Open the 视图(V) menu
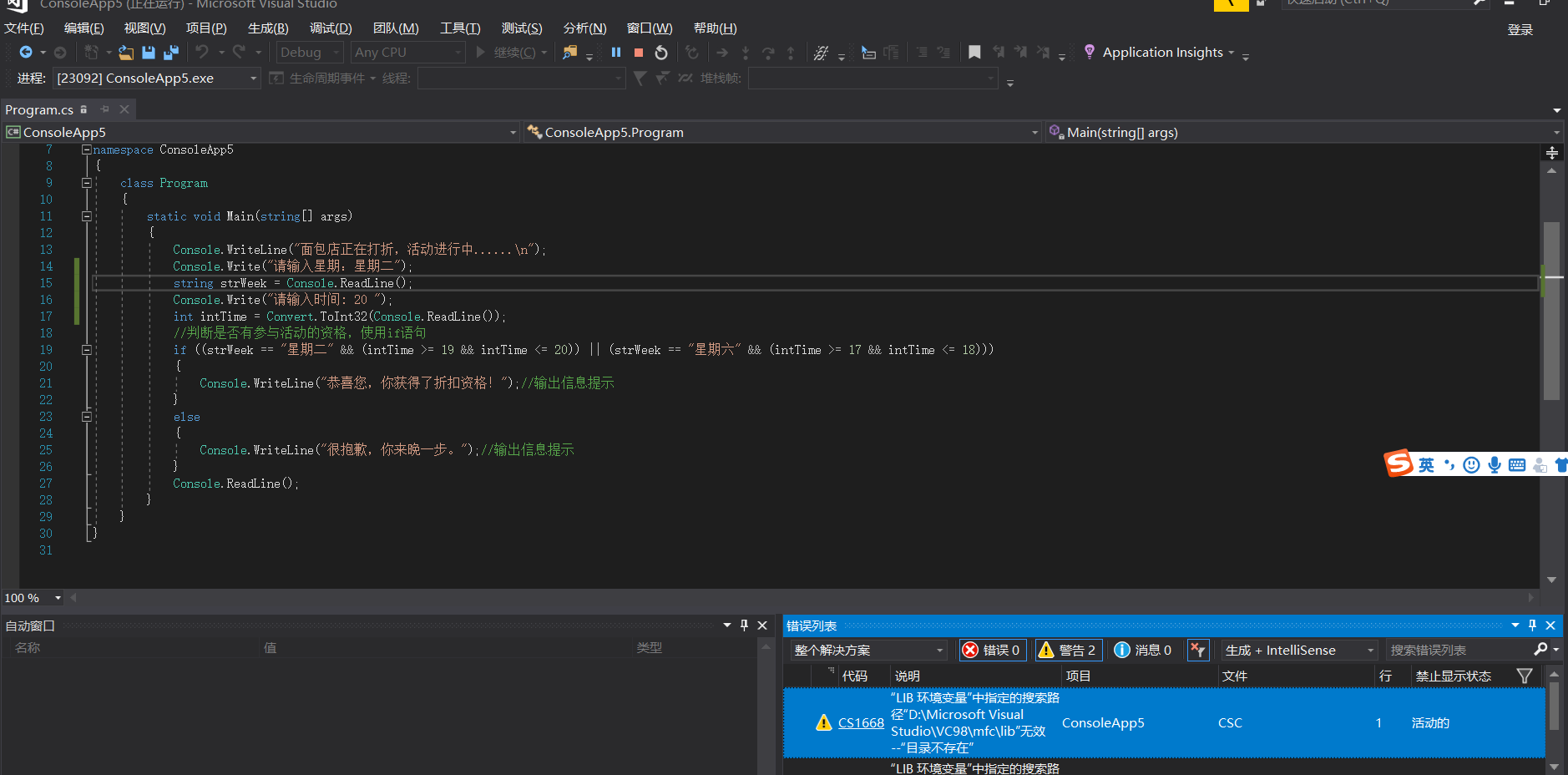The height and width of the screenshot is (775, 1568). (x=144, y=28)
